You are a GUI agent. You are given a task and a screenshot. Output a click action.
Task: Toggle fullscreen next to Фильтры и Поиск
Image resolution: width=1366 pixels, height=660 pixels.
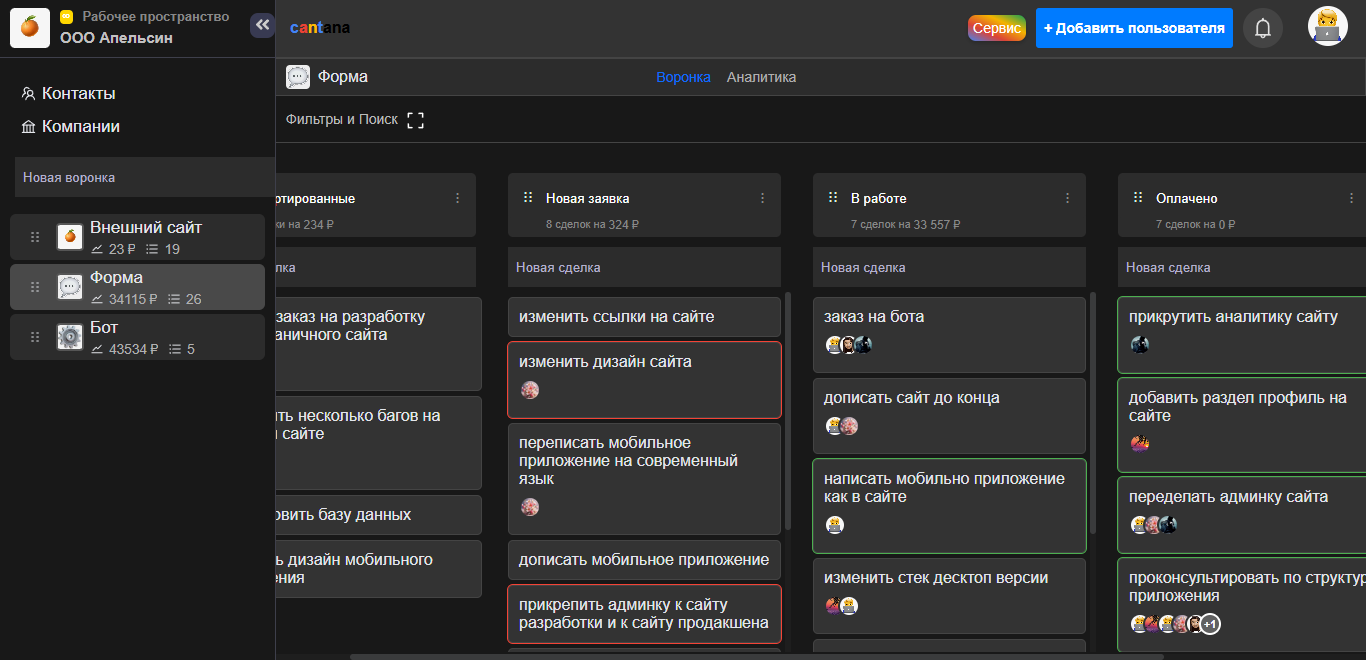pyautogui.click(x=415, y=120)
